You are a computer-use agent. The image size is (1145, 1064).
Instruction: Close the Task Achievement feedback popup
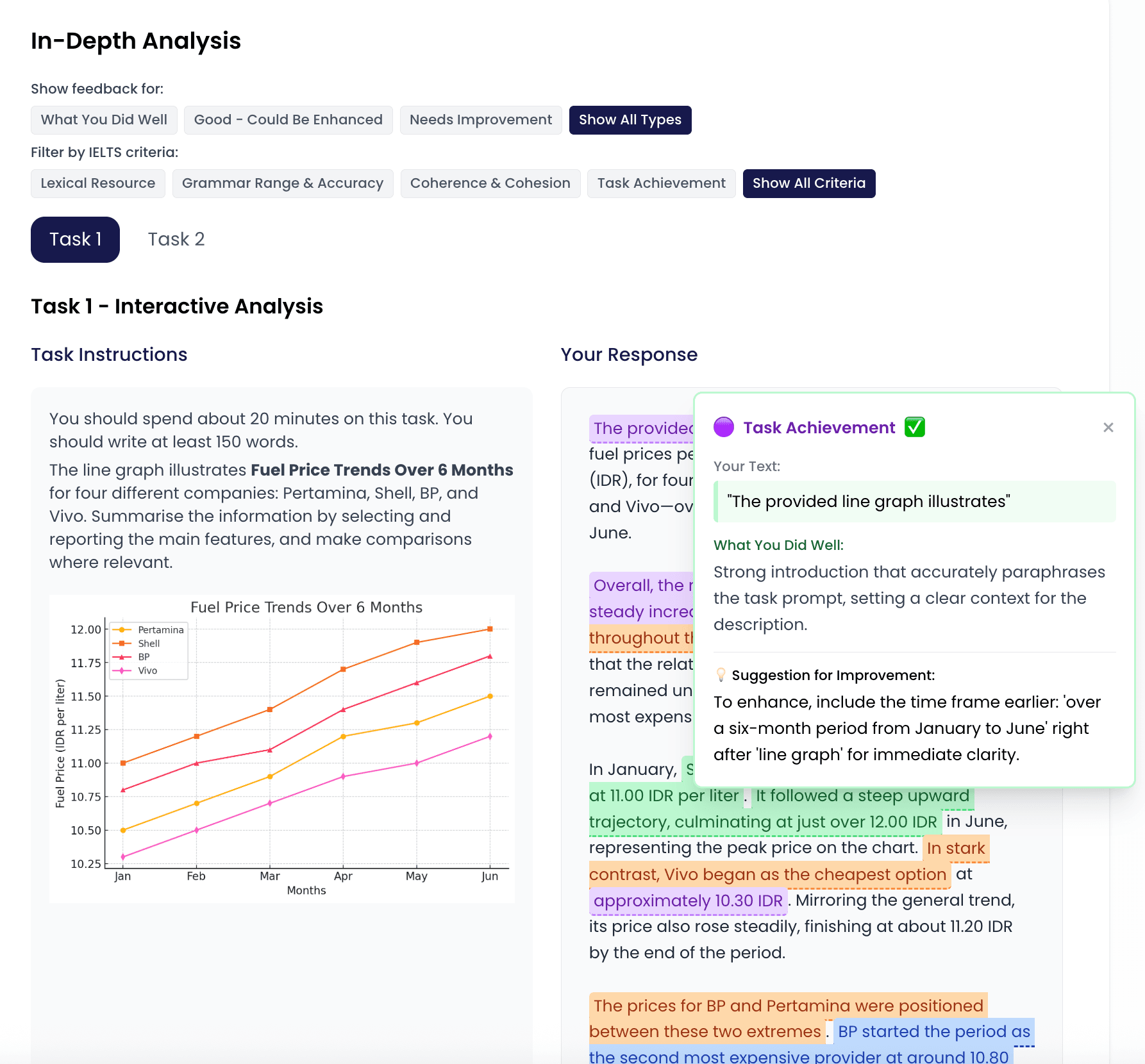[1108, 428]
